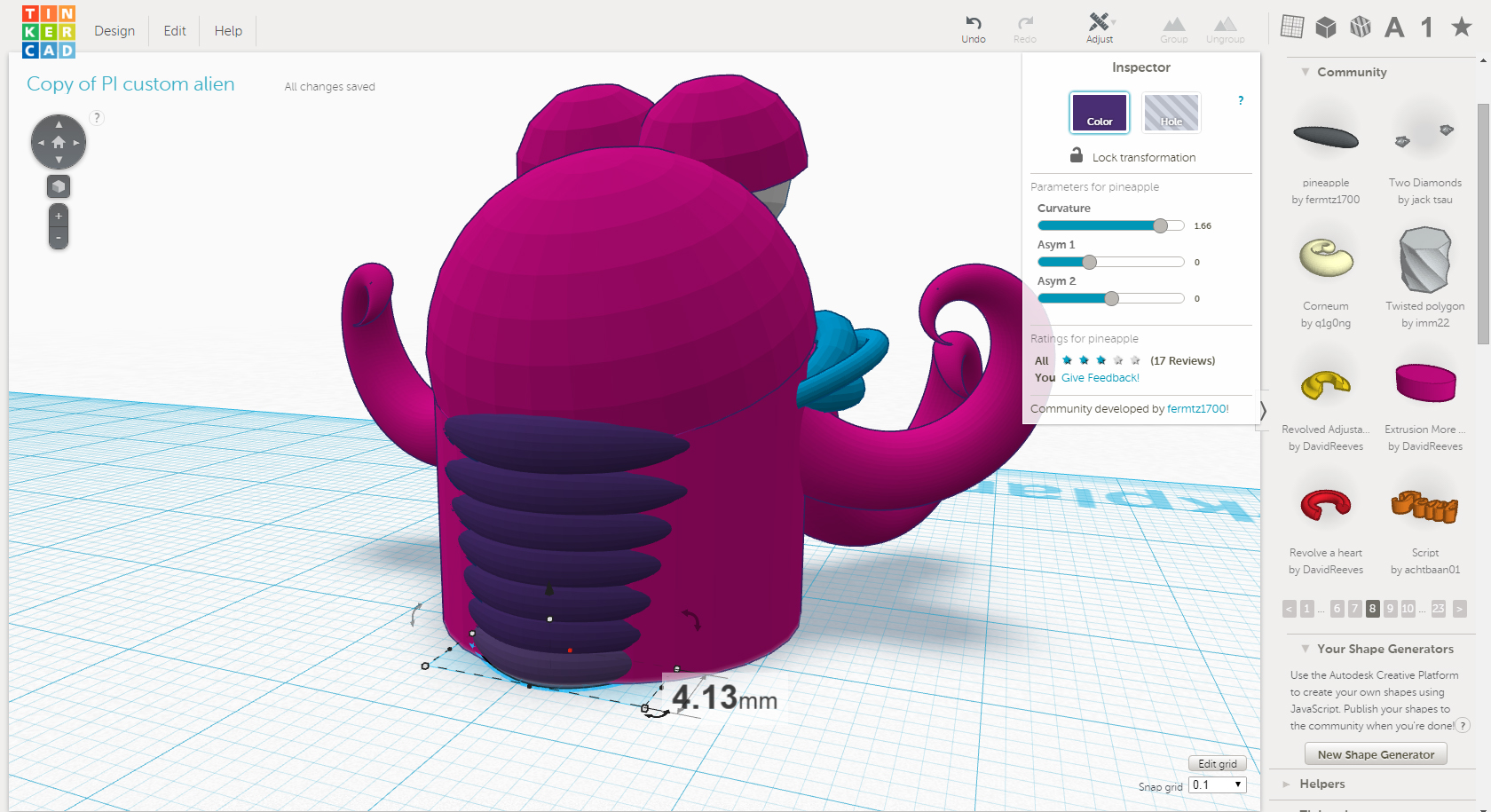Screen dimensions: 1491x812
Task: Click the project title Copy of PI custom alien
Action: click(x=130, y=84)
